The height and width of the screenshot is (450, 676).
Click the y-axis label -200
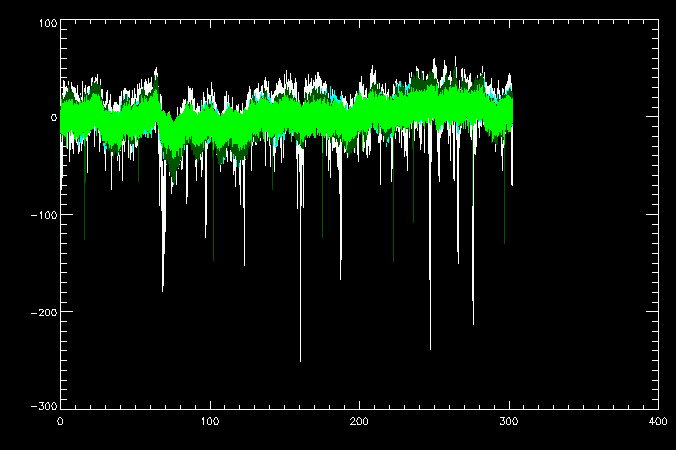(44, 312)
